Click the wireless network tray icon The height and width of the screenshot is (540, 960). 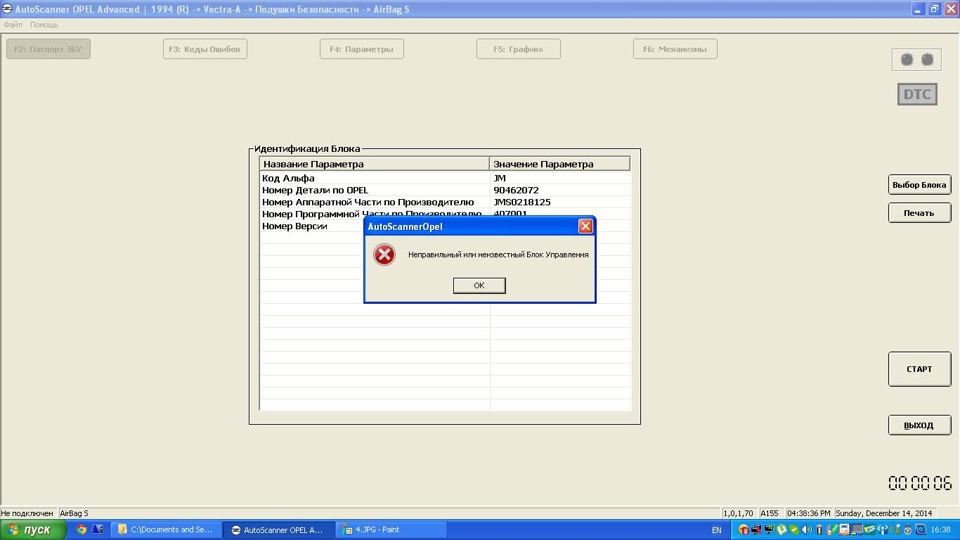pos(882,530)
